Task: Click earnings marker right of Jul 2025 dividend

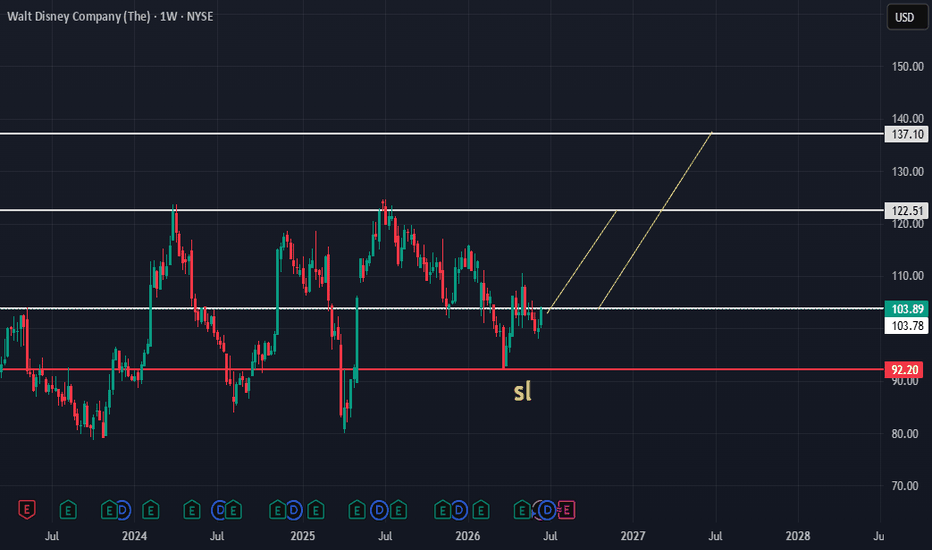Action: (398, 510)
